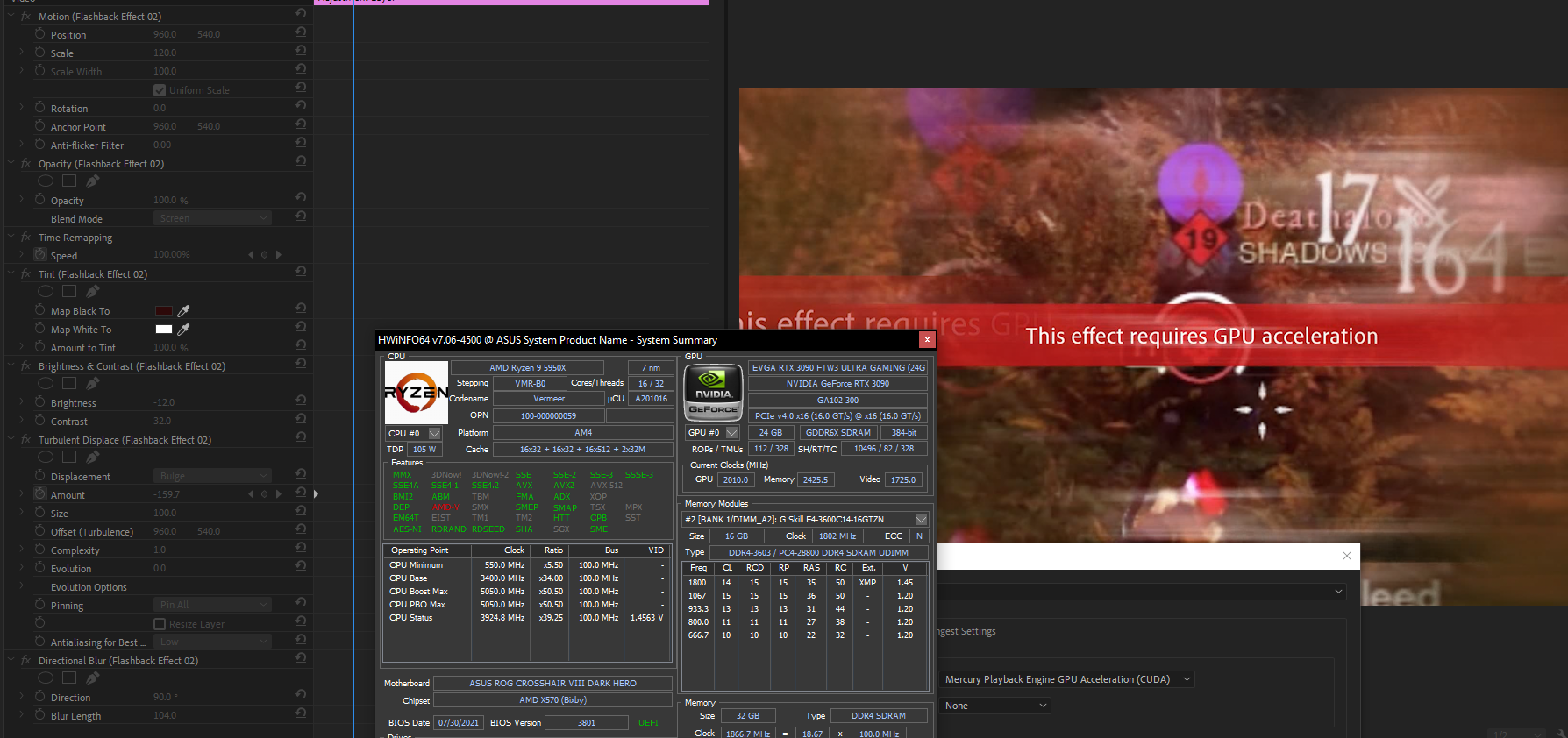
Task: Reset the Contrast parameter
Action: coord(300,419)
